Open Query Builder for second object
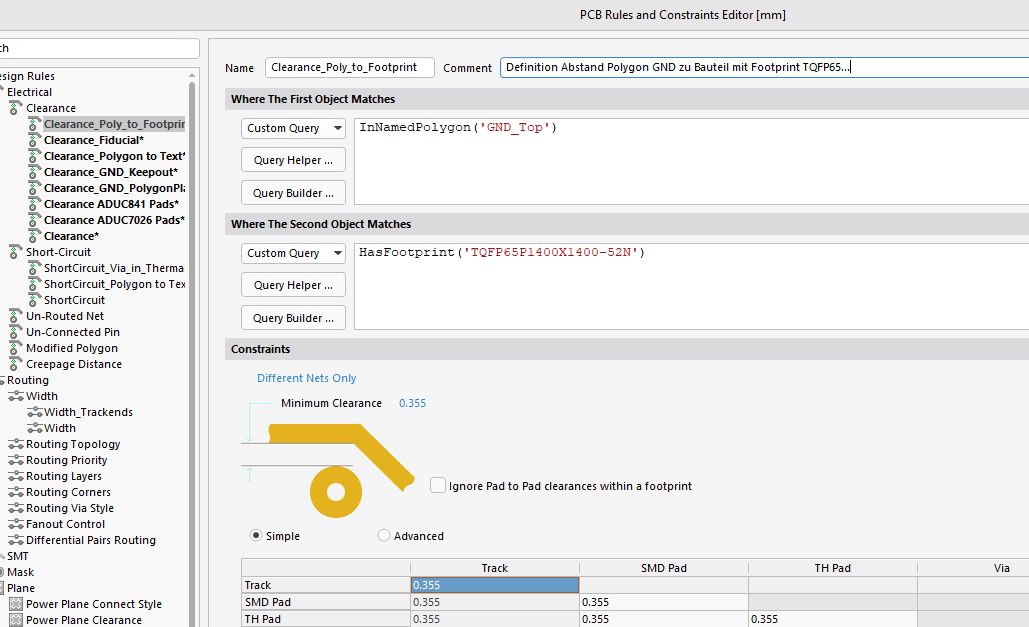 (293, 318)
